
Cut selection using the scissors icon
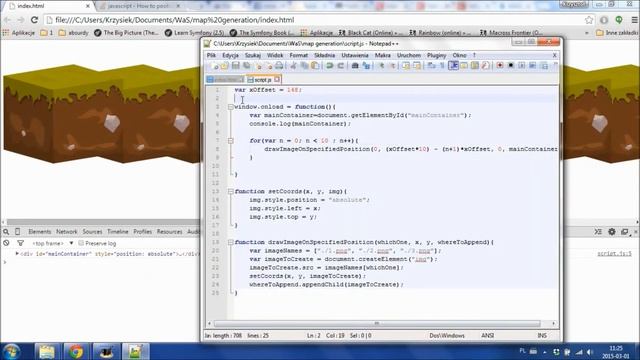(x=293, y=66)
